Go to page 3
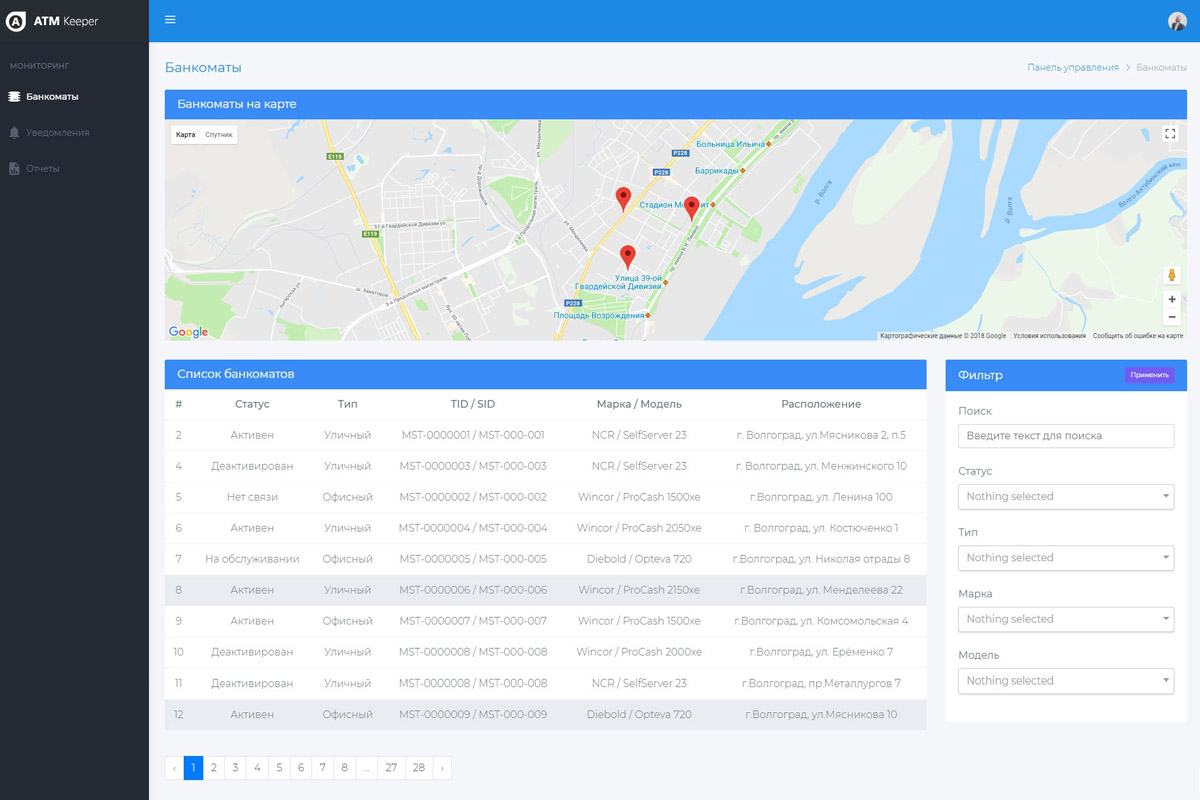1200x800 pixels. click(x=235, y=768)
